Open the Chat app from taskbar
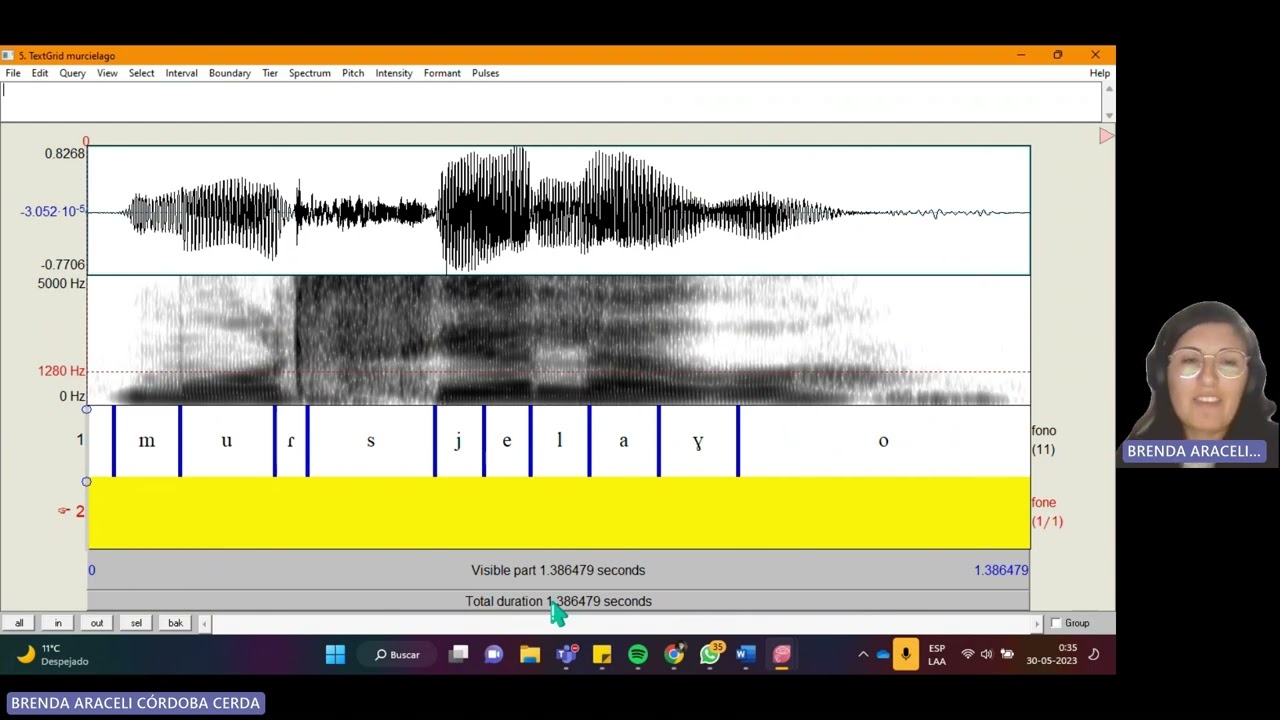Image resolution: width=1280 pixels, height=720 pixels. [494, 655]
